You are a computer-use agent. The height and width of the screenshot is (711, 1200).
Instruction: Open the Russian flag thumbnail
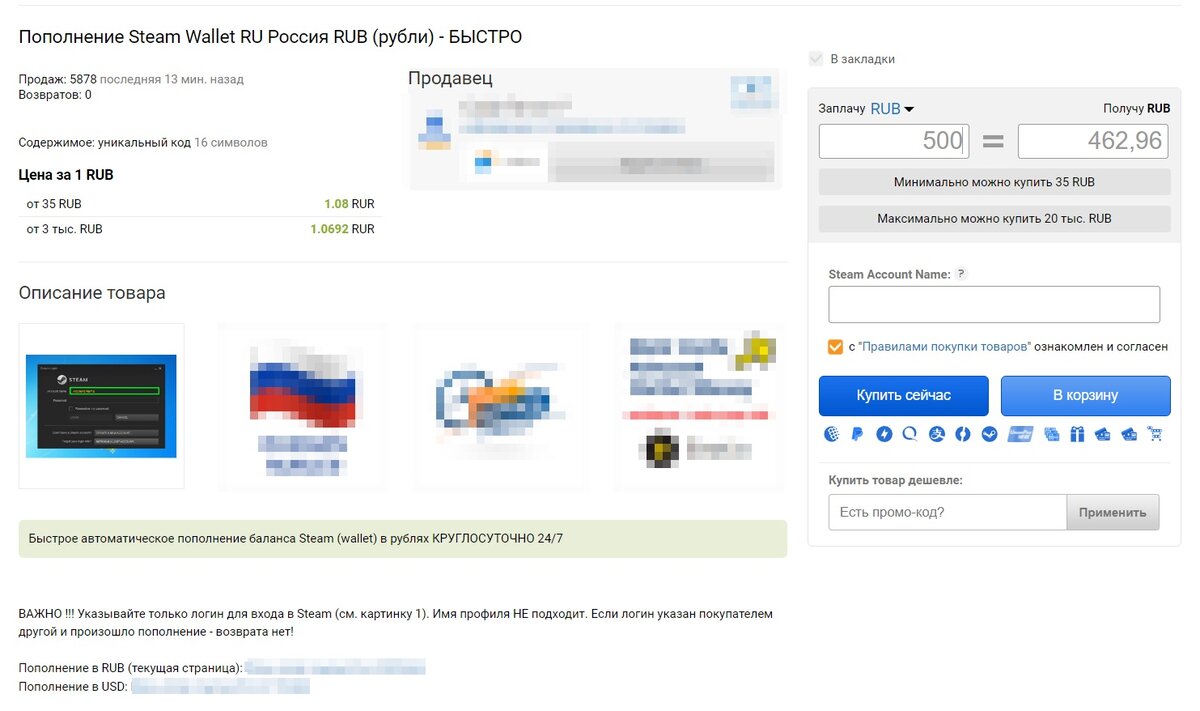tap(301, 406)
